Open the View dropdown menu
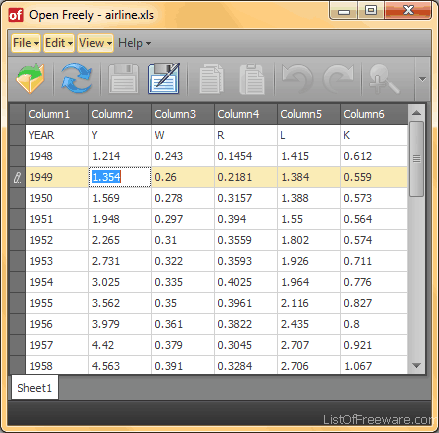 tap(96, 43)
